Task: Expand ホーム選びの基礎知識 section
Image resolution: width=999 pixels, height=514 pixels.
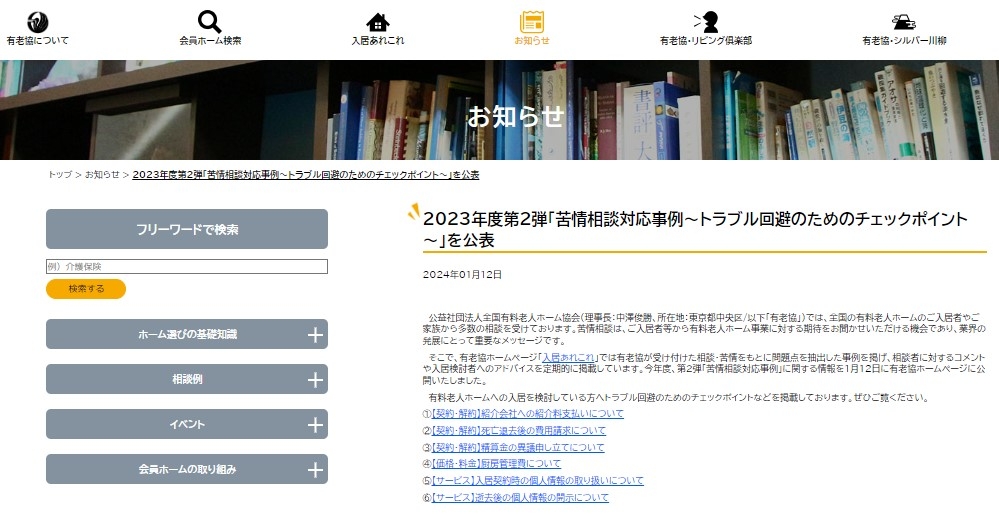Action: pos(187,334)
